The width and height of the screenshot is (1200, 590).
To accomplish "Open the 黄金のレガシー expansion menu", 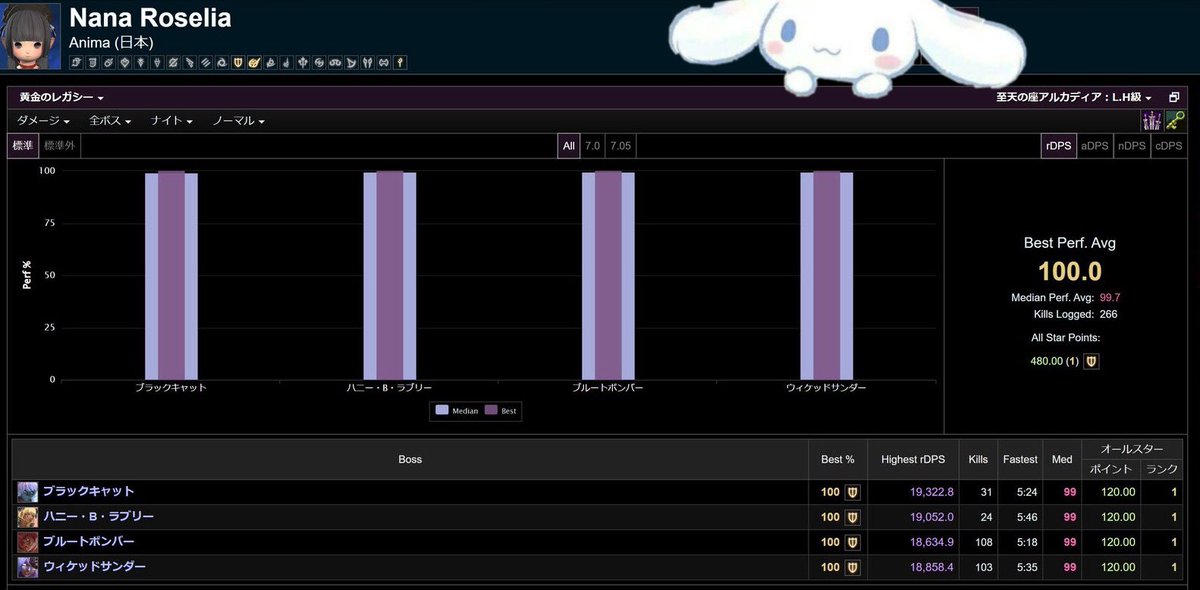I will coord(55,97).
